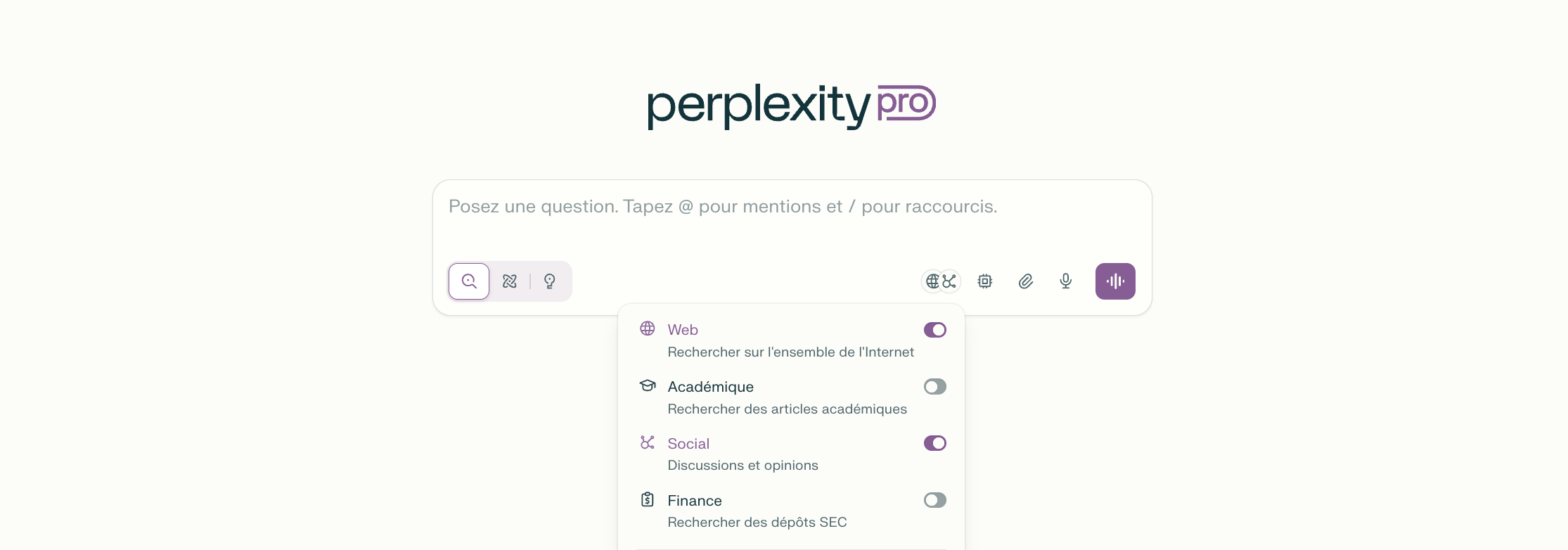Launch voice mode with the purple waveform button
The height and width of the screenshot is (550, 1568).
(x=1115, y=281)
